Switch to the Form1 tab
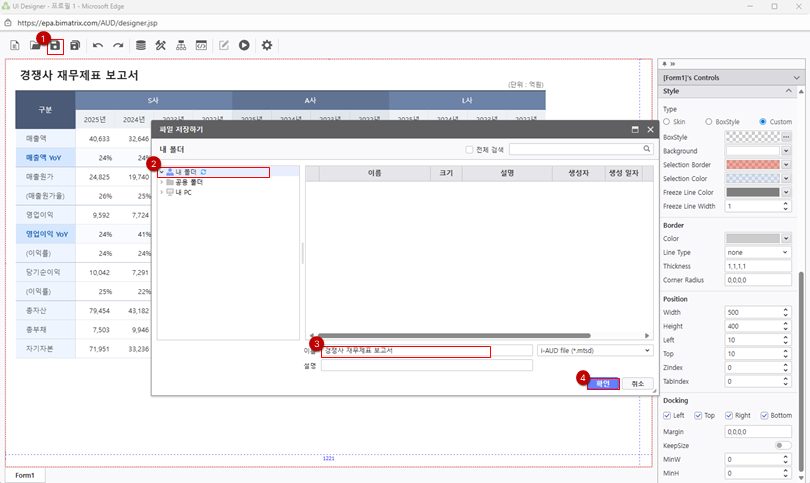 tap(24, 475)
